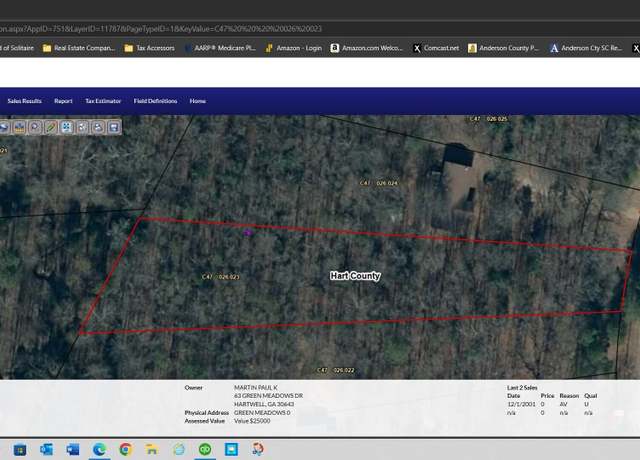The height and width of the screenshot is (460, 640).
Task: Select the yellow ruler measure tool
Action: (x=19, y=127)
